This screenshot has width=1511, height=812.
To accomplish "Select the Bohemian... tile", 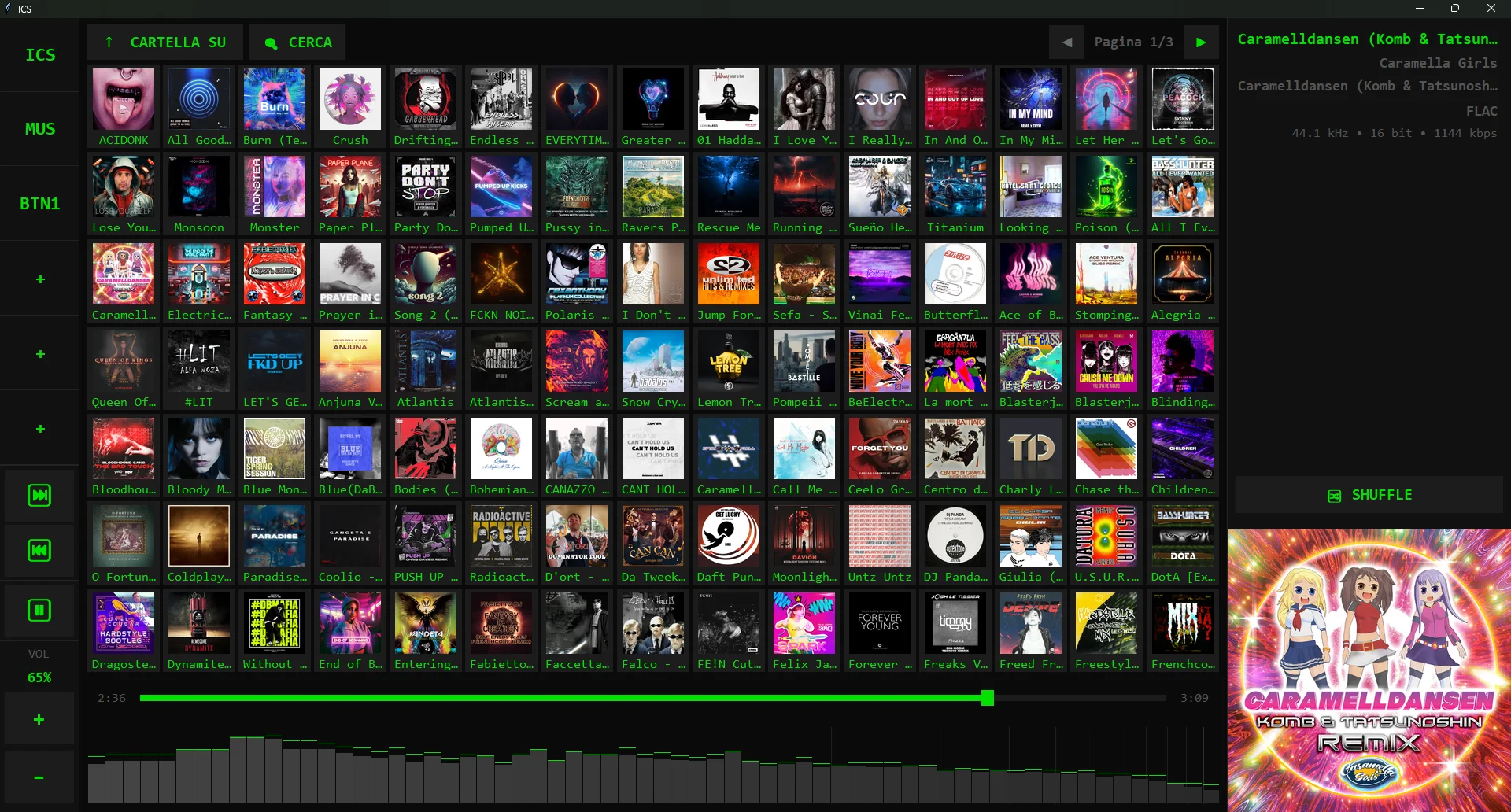I will pyautogui.click(x=501, y=456).
